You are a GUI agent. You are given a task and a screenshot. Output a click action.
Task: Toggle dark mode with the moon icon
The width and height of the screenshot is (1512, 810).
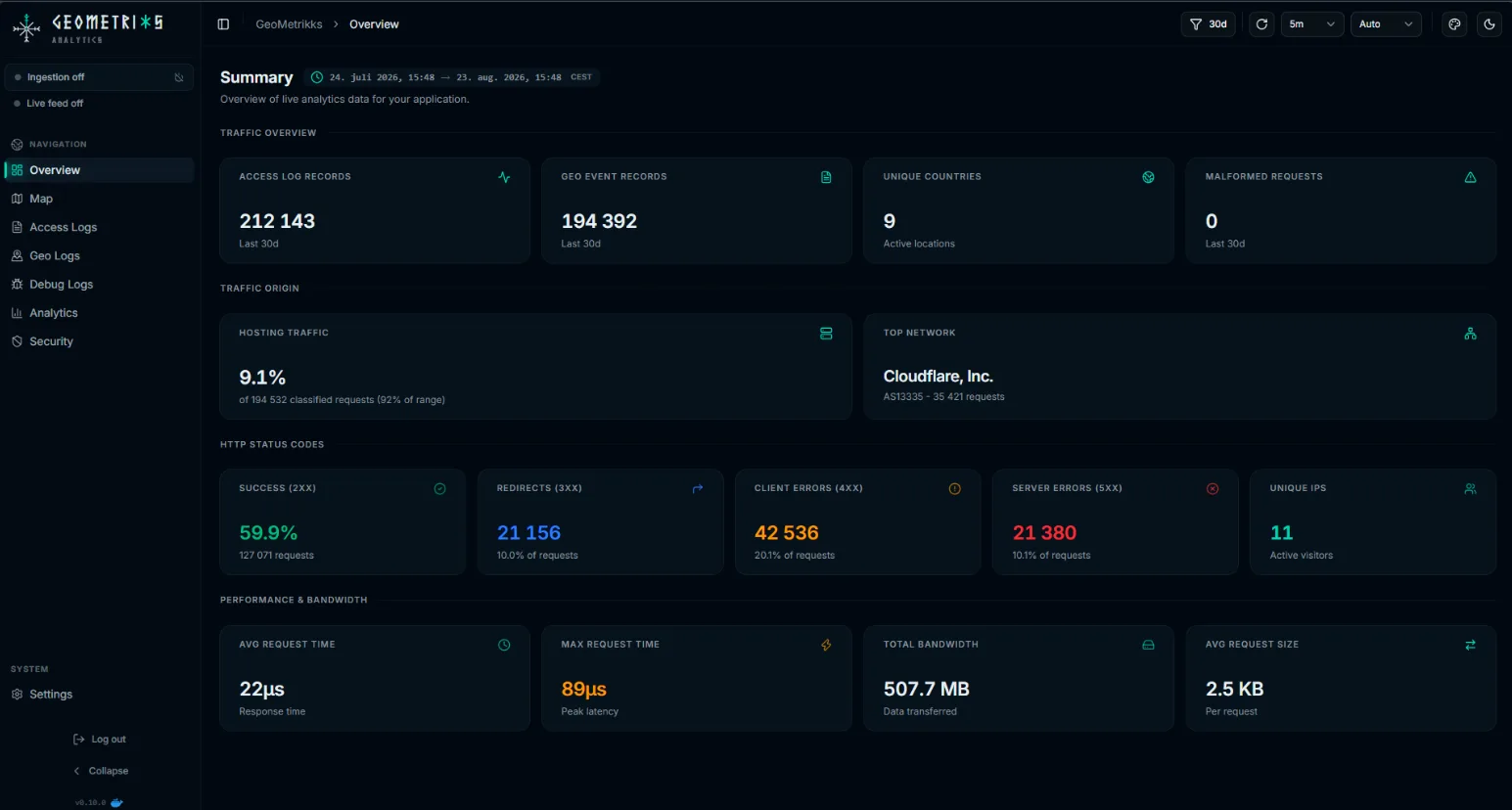click(x=1489, y=24)
